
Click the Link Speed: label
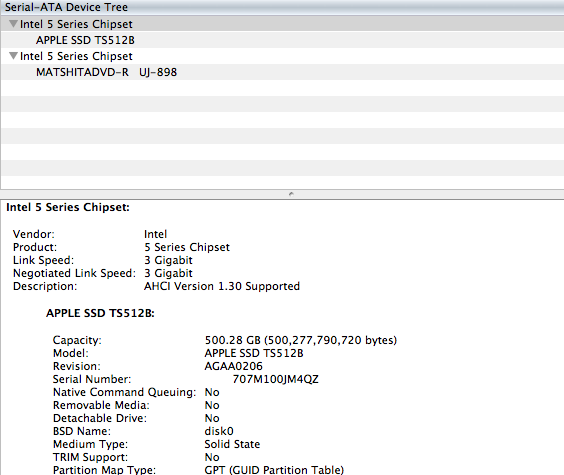(44, 260)
